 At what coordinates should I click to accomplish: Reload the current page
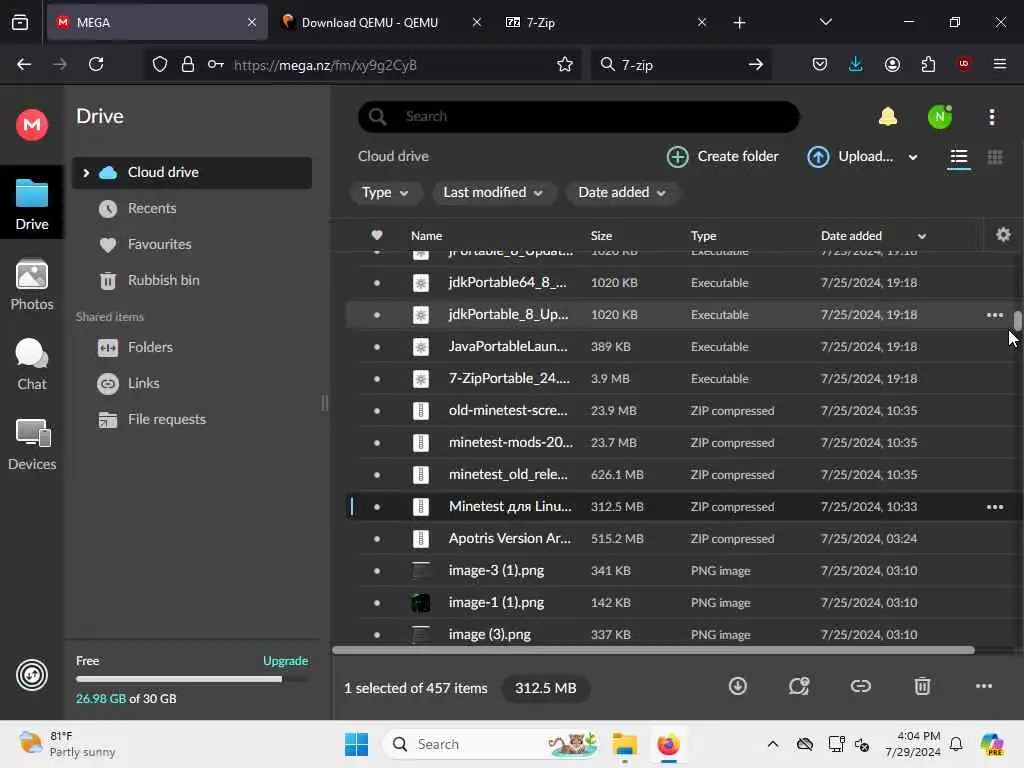click(x=96, y=64)
